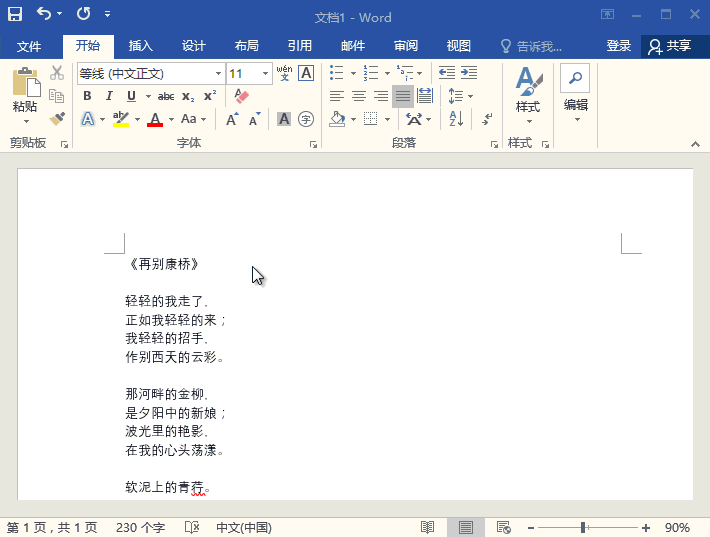Cut selection with scissors icon

click(57, 72)
